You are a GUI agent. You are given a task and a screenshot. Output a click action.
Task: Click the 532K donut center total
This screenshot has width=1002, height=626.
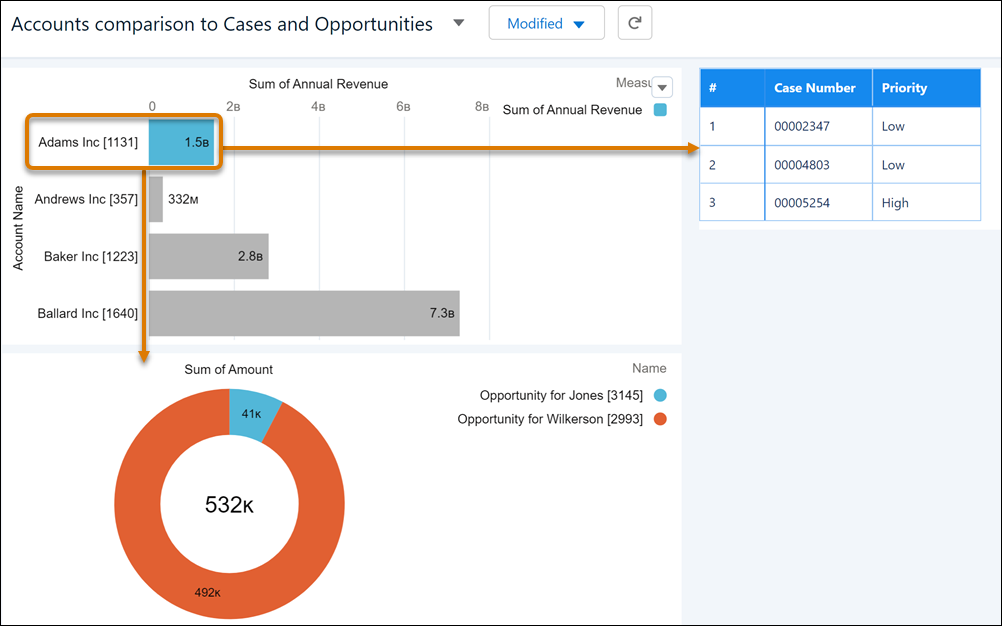point(229,505)
